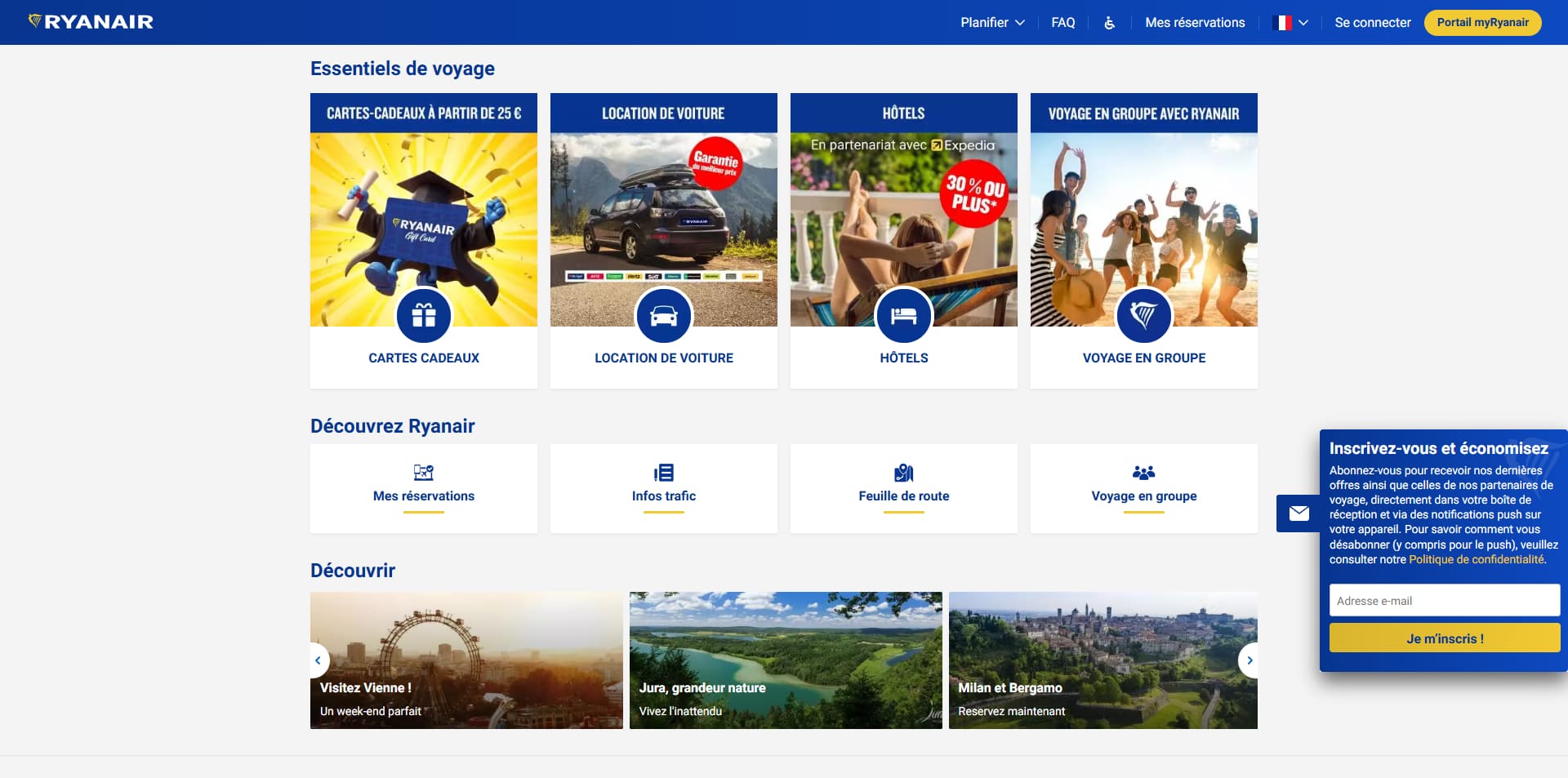Open Infos trafic tile text
Image resolution: width=1568 pixels, height=778 pixels.
click(664, 496)
